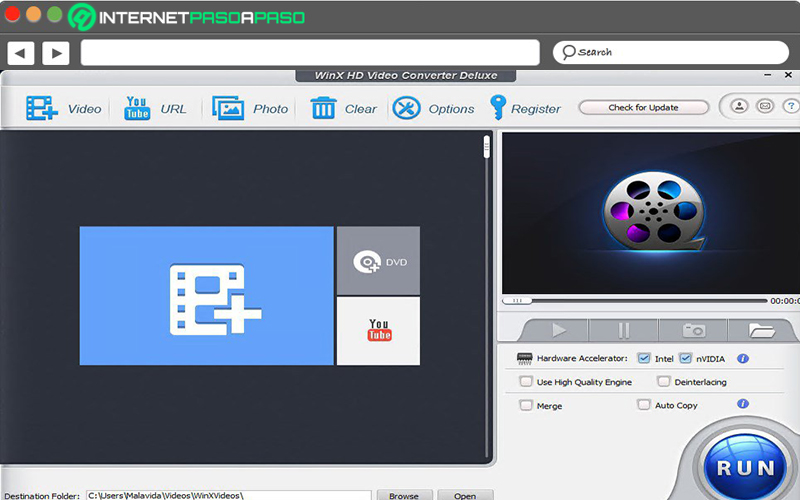Enable the Deinterlacing checkbox
The image size is (800, 500).
663,381
